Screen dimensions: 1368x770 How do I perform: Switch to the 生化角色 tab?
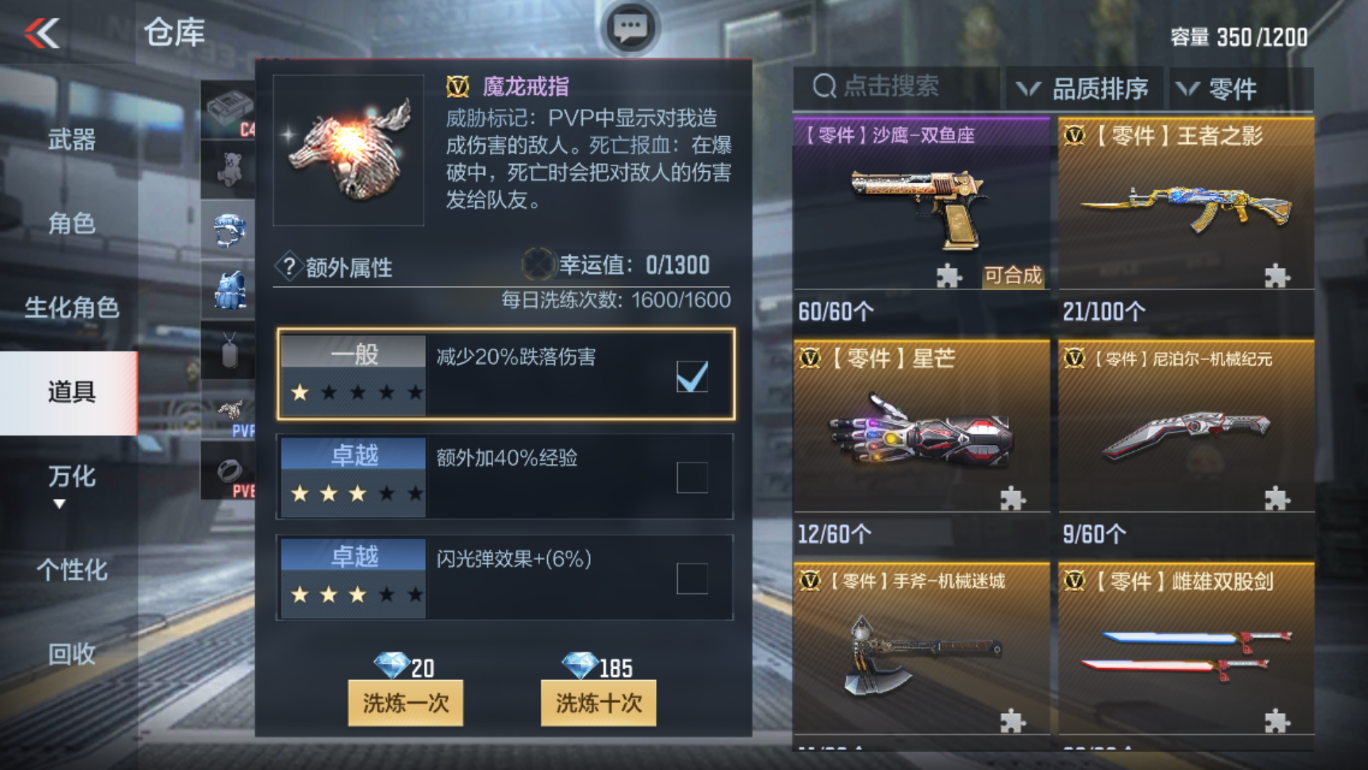[70, 308]
